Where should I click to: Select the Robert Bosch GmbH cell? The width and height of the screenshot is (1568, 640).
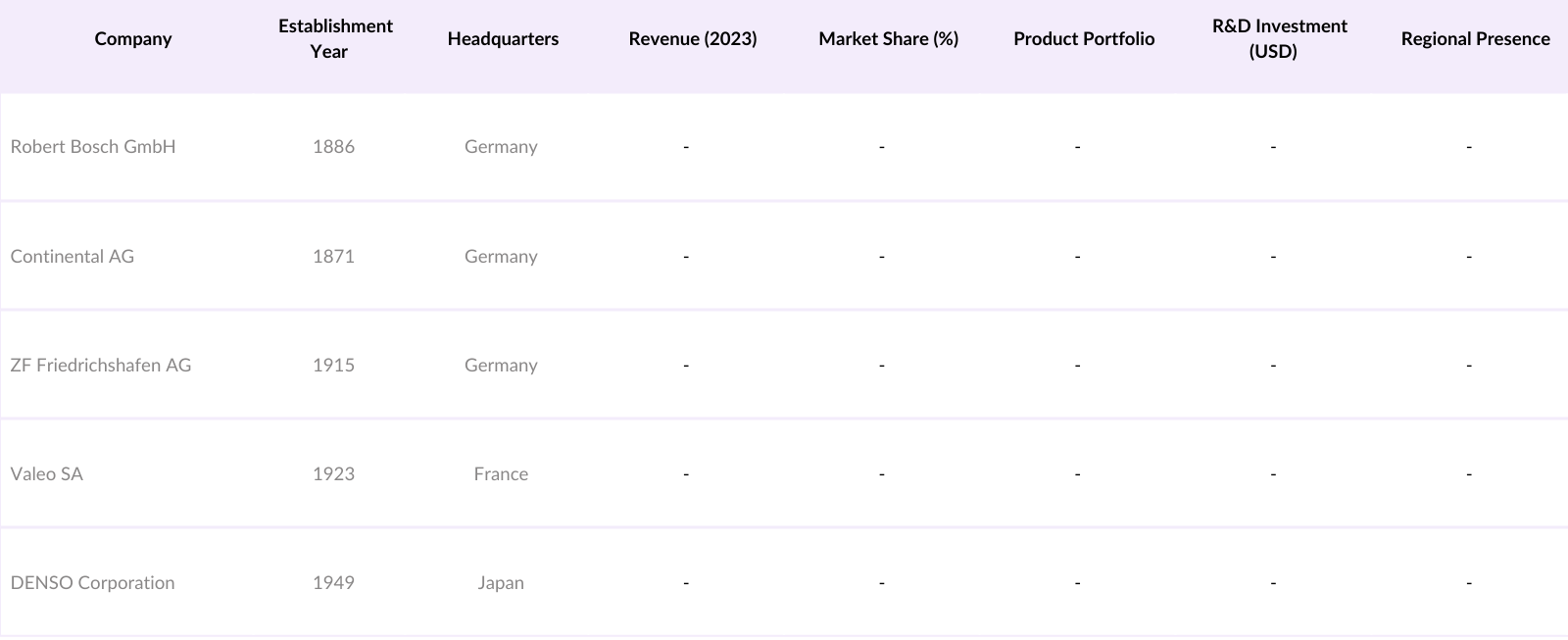click(x=93, y=147)
